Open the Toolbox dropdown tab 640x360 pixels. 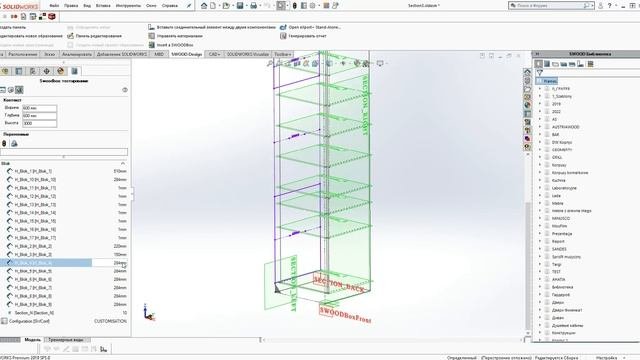[282, 54]
